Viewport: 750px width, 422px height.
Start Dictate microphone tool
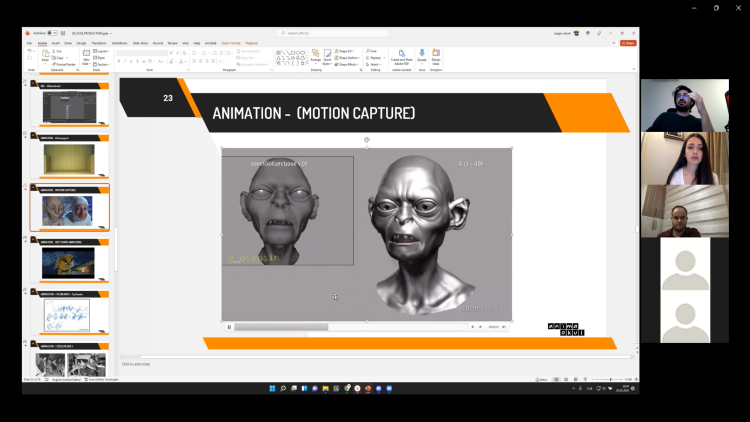tap(422, 56)
